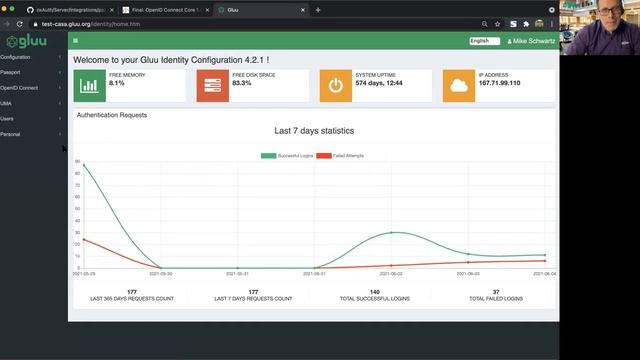Expand the OpenID Connect sidebar menu

pos(32,88)
